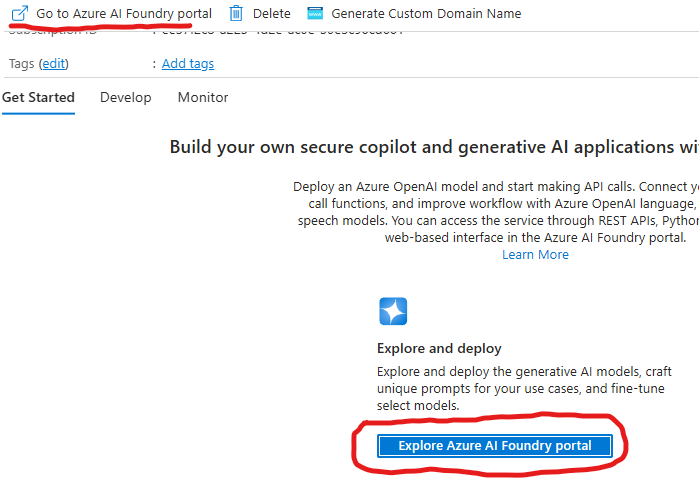Follow the Learn More link
Viewport: 699px width, 481px height.
click(x=535, y=255)
